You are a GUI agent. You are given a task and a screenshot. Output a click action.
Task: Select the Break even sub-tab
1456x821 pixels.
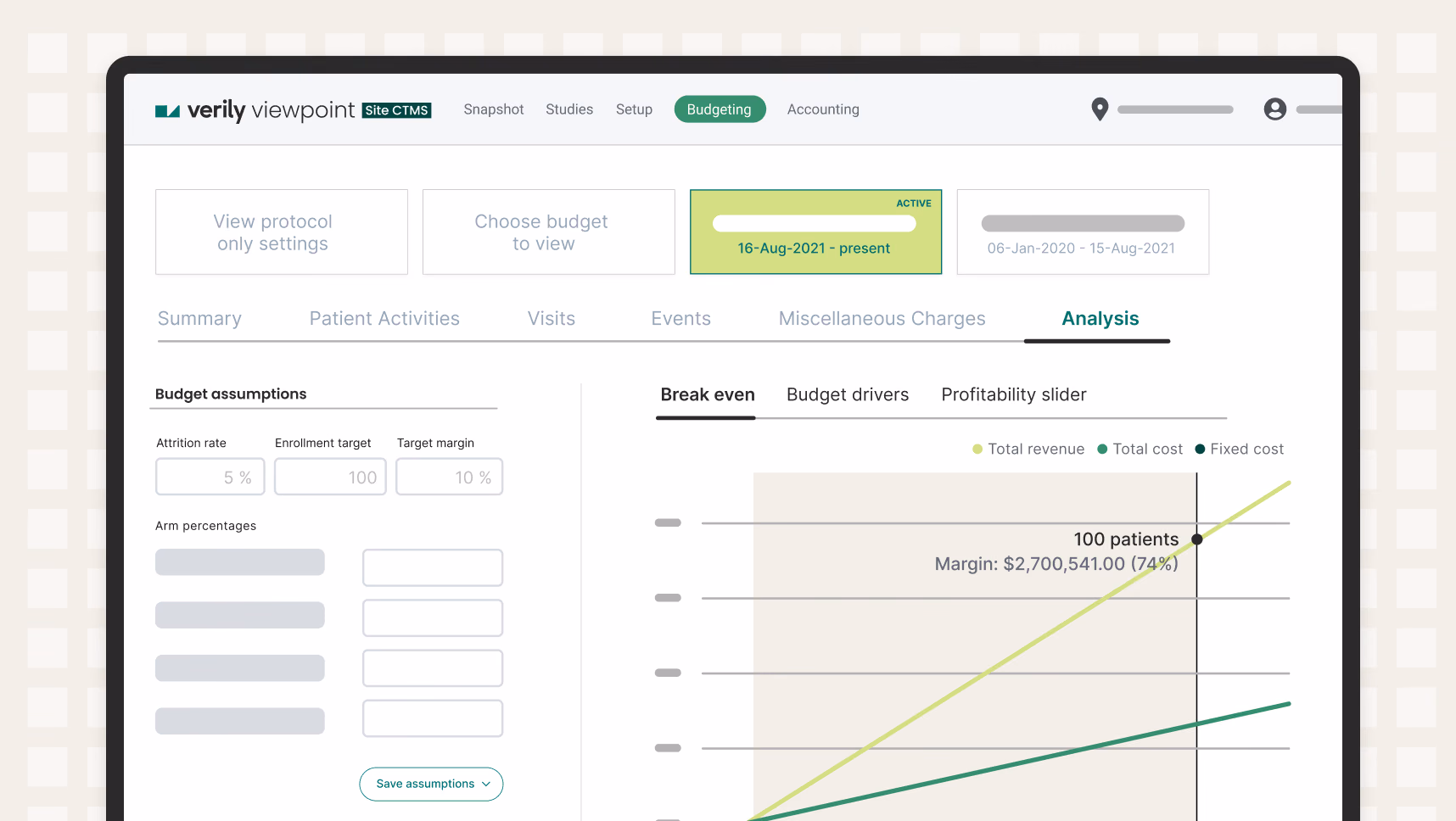point(708,395)
